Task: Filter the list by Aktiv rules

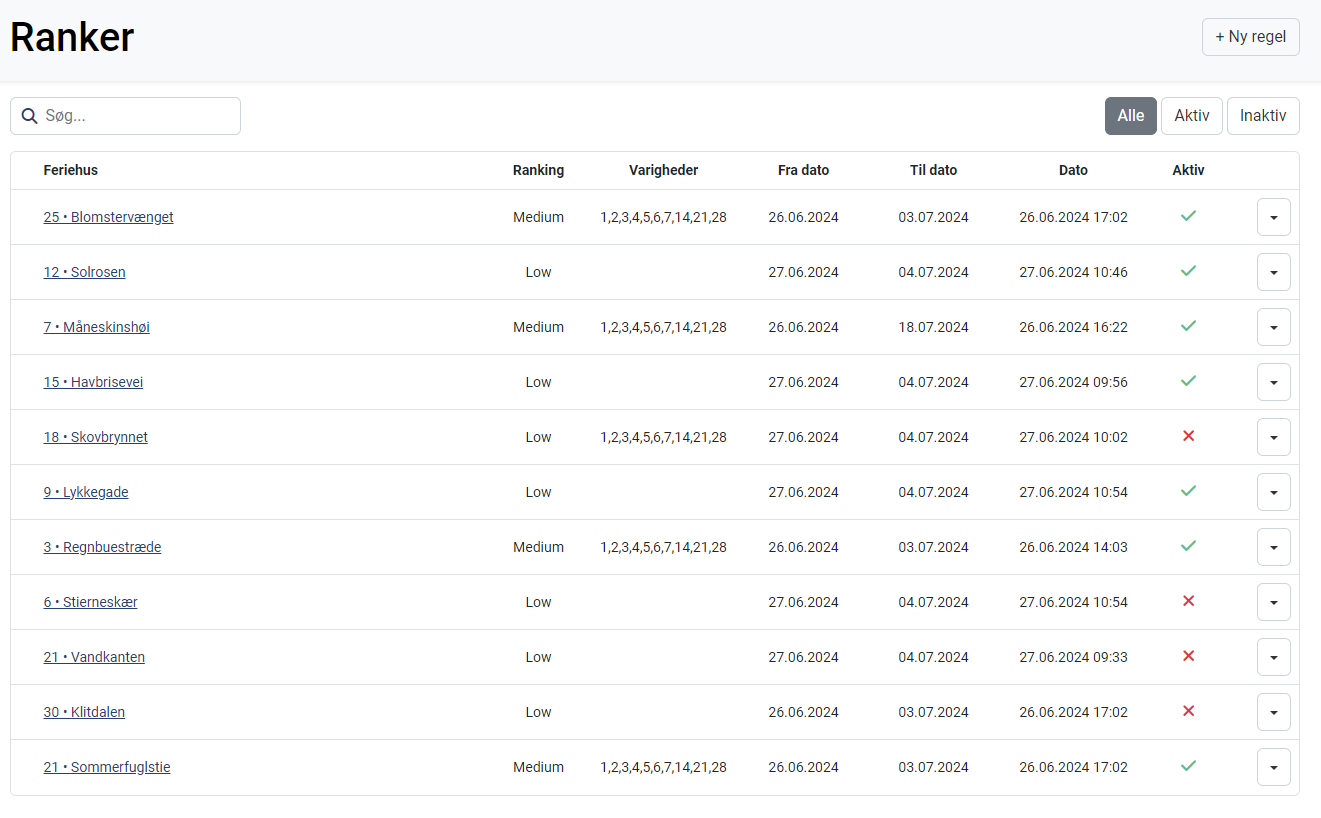Action: (x=1191, y=116)
